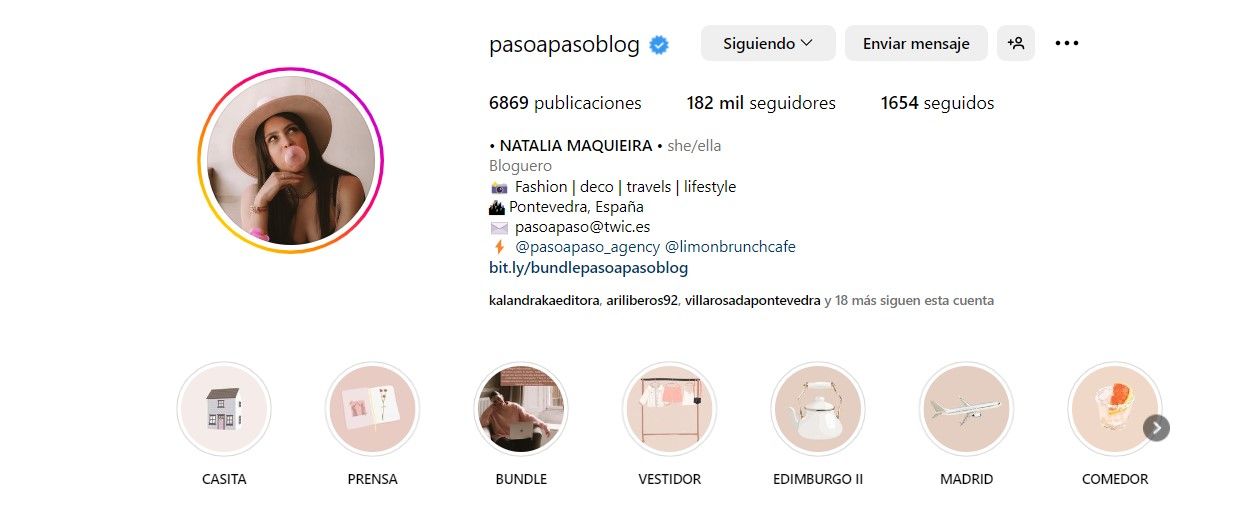
Task: Open the bit.ly/bundlepasoapasoblog link
Action: (588, 268)
